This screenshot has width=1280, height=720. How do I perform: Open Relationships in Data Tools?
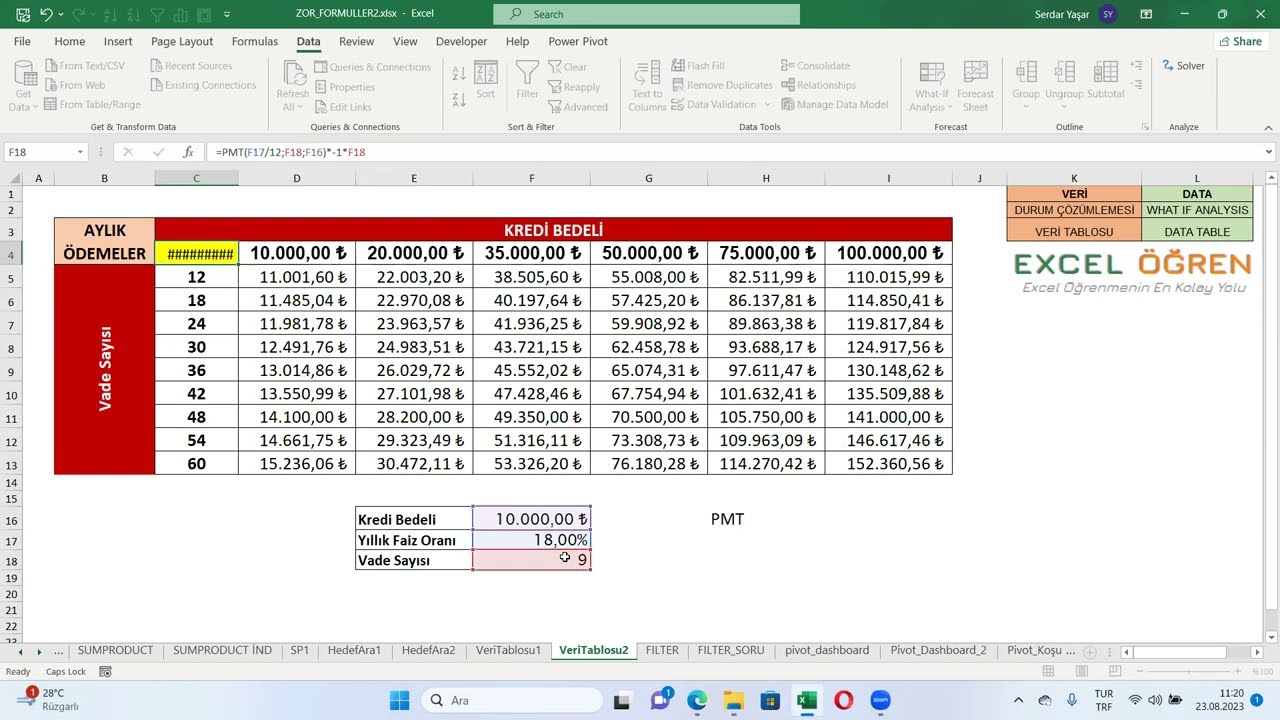[818, 85]
